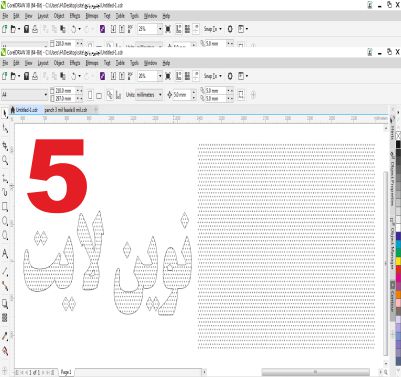Screen dimensions: 401x377
Task: Click the nudge distance stepper arrows
Action: [194, 95]
